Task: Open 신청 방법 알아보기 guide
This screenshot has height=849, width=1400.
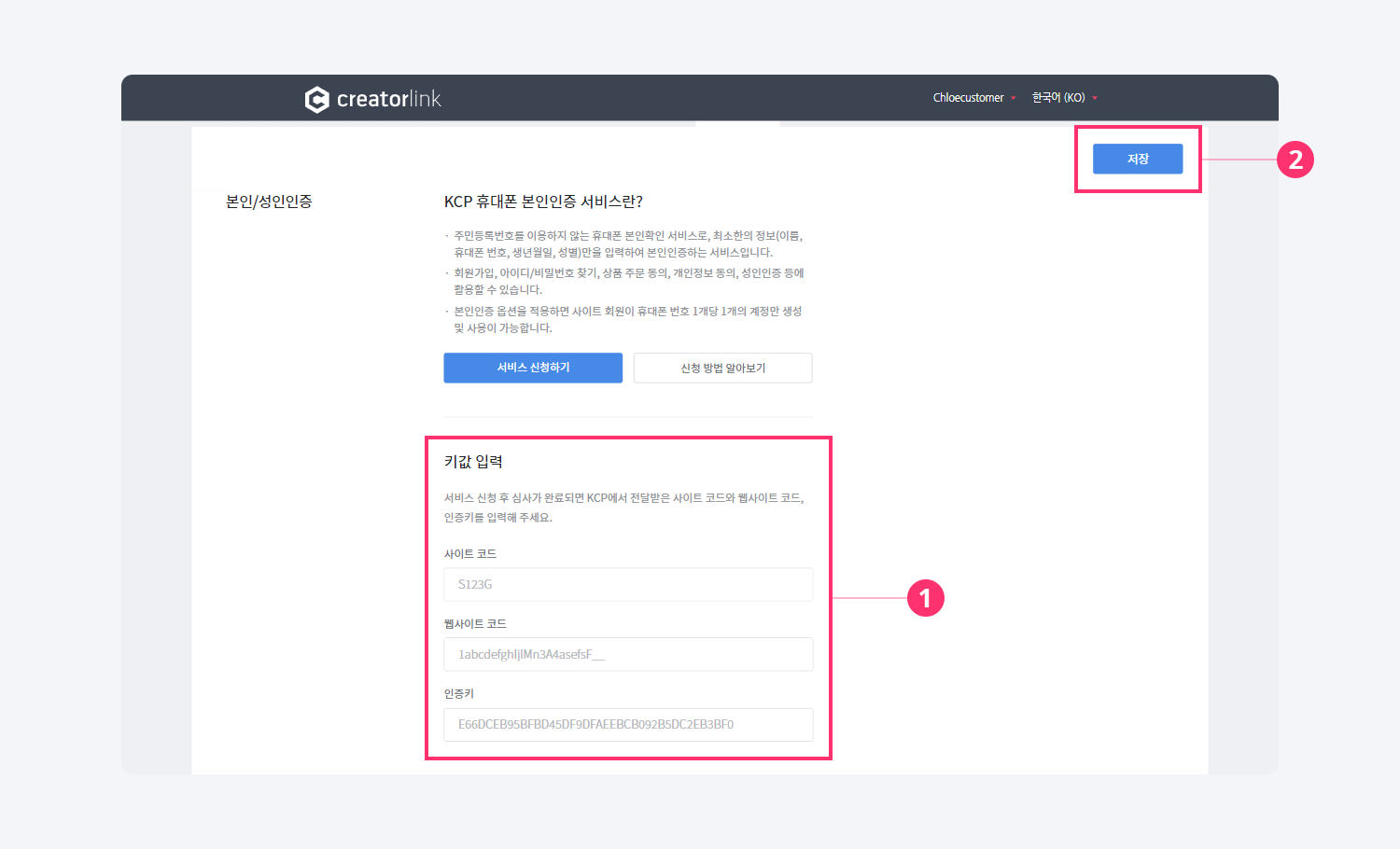Action: point(722,368)
